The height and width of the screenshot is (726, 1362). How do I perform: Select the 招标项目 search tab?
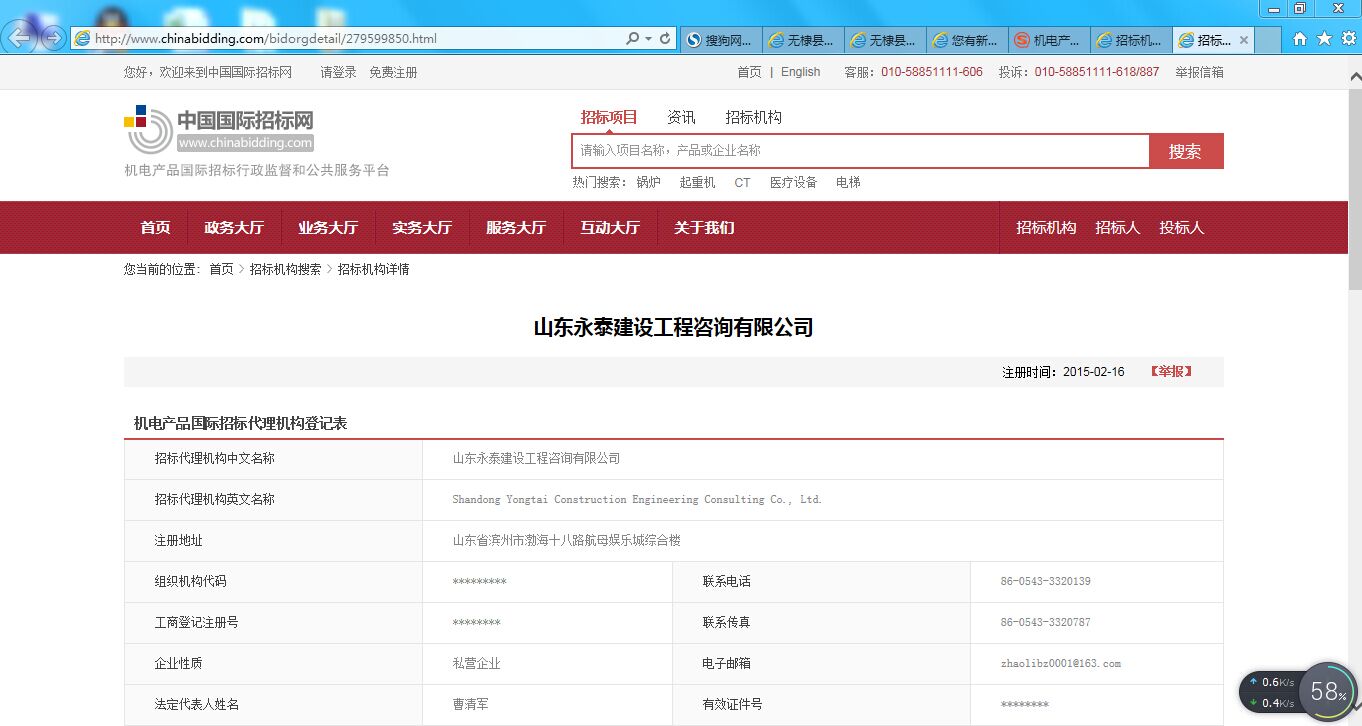[609, 117]
